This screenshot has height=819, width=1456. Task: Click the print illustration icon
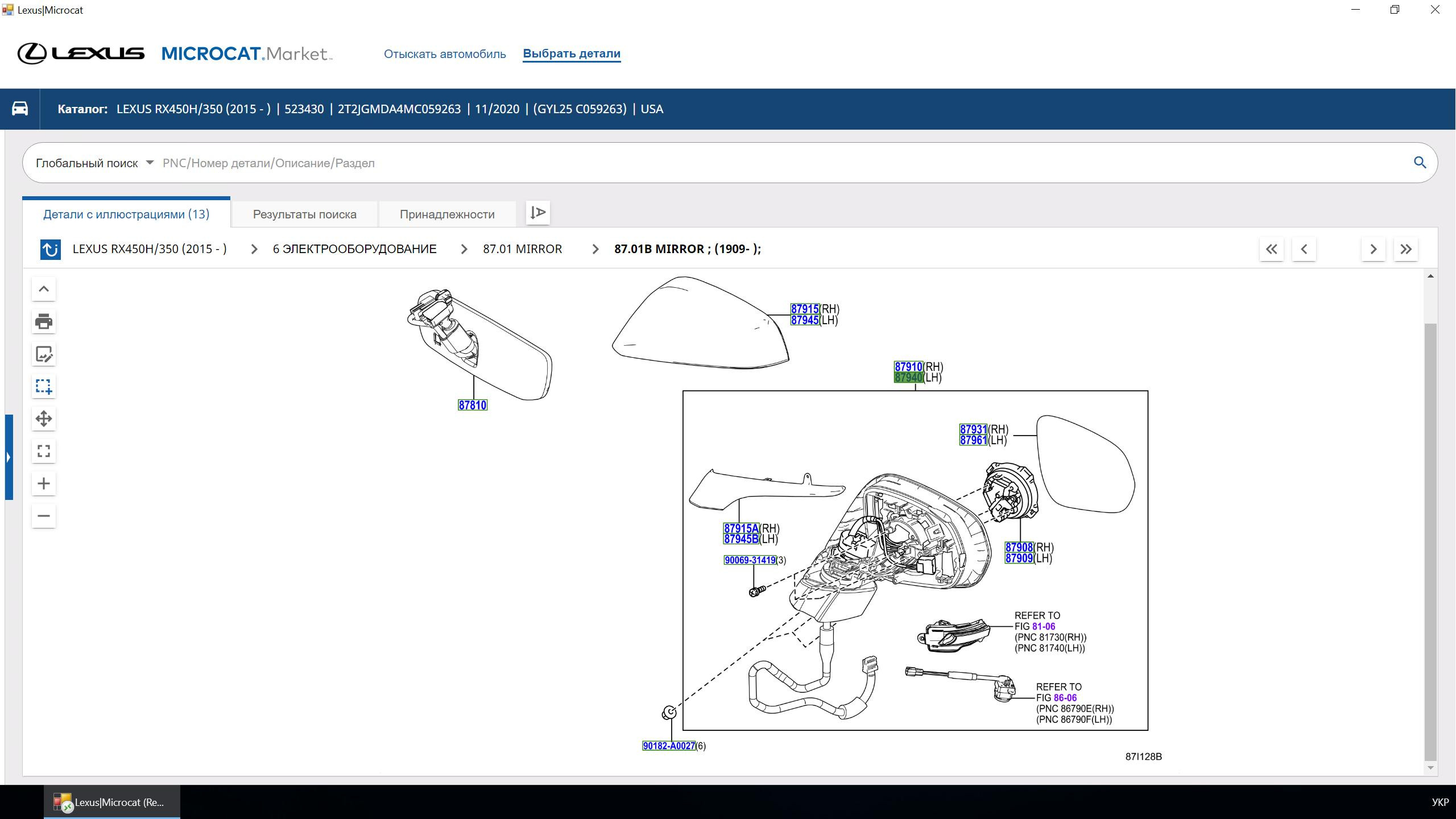(44, 321)
